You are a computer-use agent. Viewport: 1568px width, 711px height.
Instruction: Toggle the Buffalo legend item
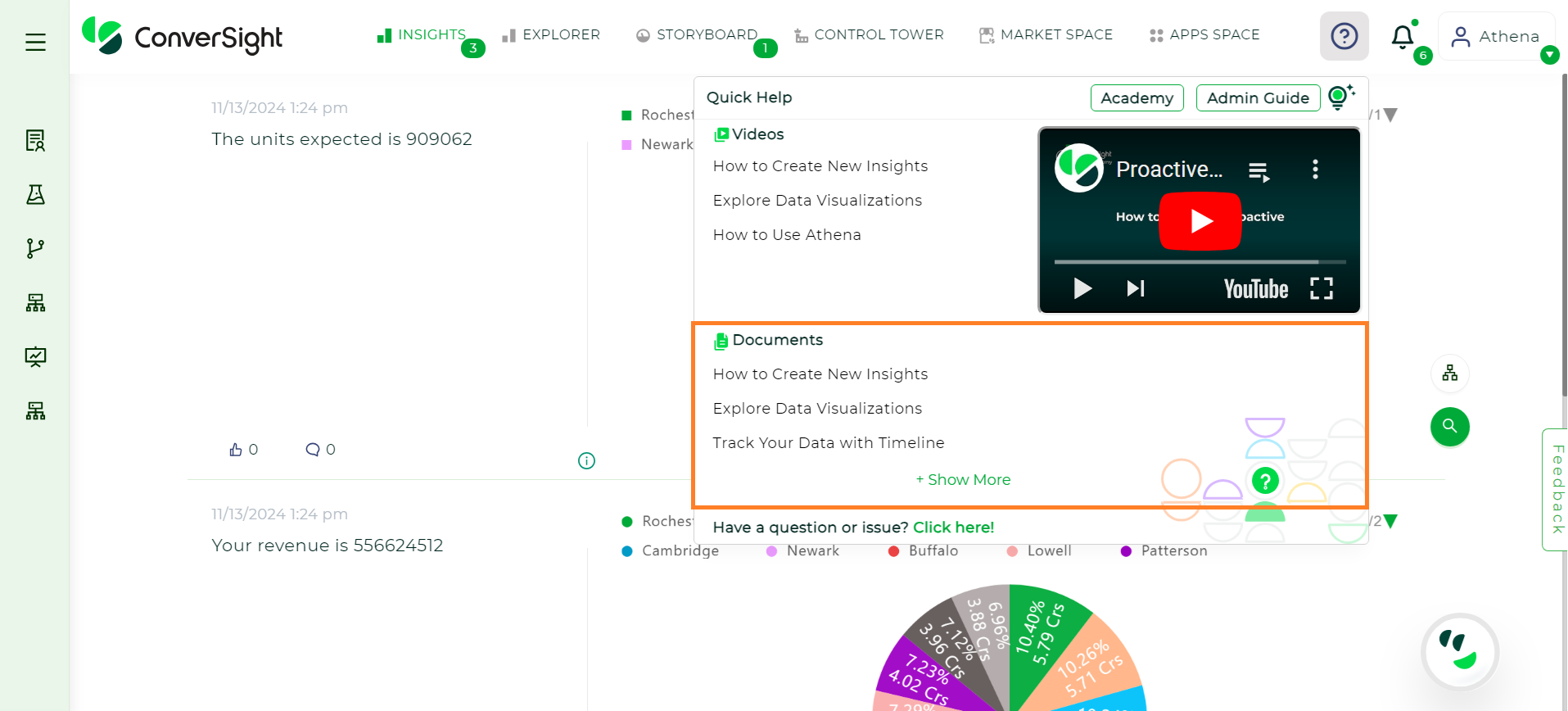[924, 551]
